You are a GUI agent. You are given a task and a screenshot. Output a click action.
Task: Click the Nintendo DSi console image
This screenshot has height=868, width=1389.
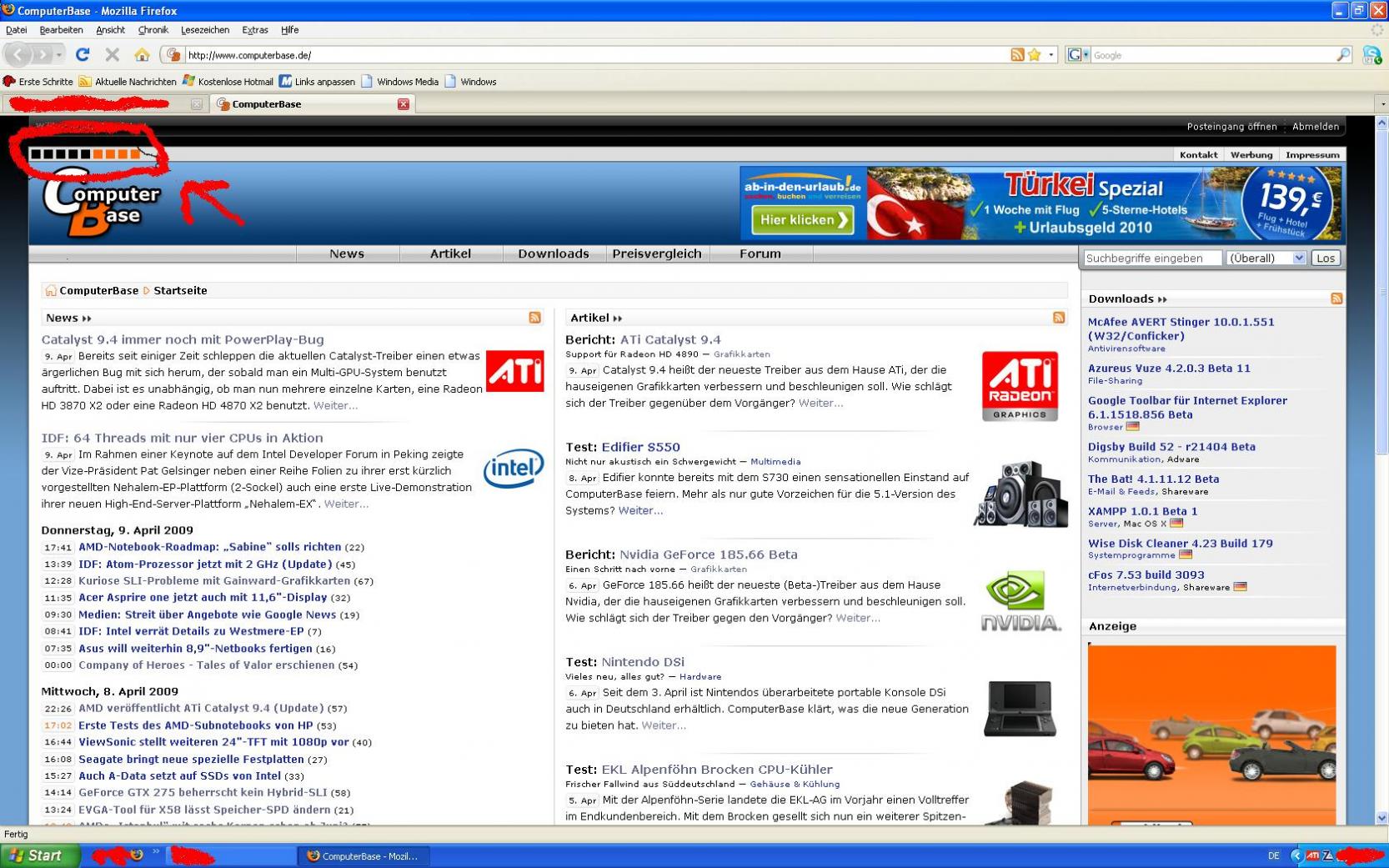(1020, 709)
